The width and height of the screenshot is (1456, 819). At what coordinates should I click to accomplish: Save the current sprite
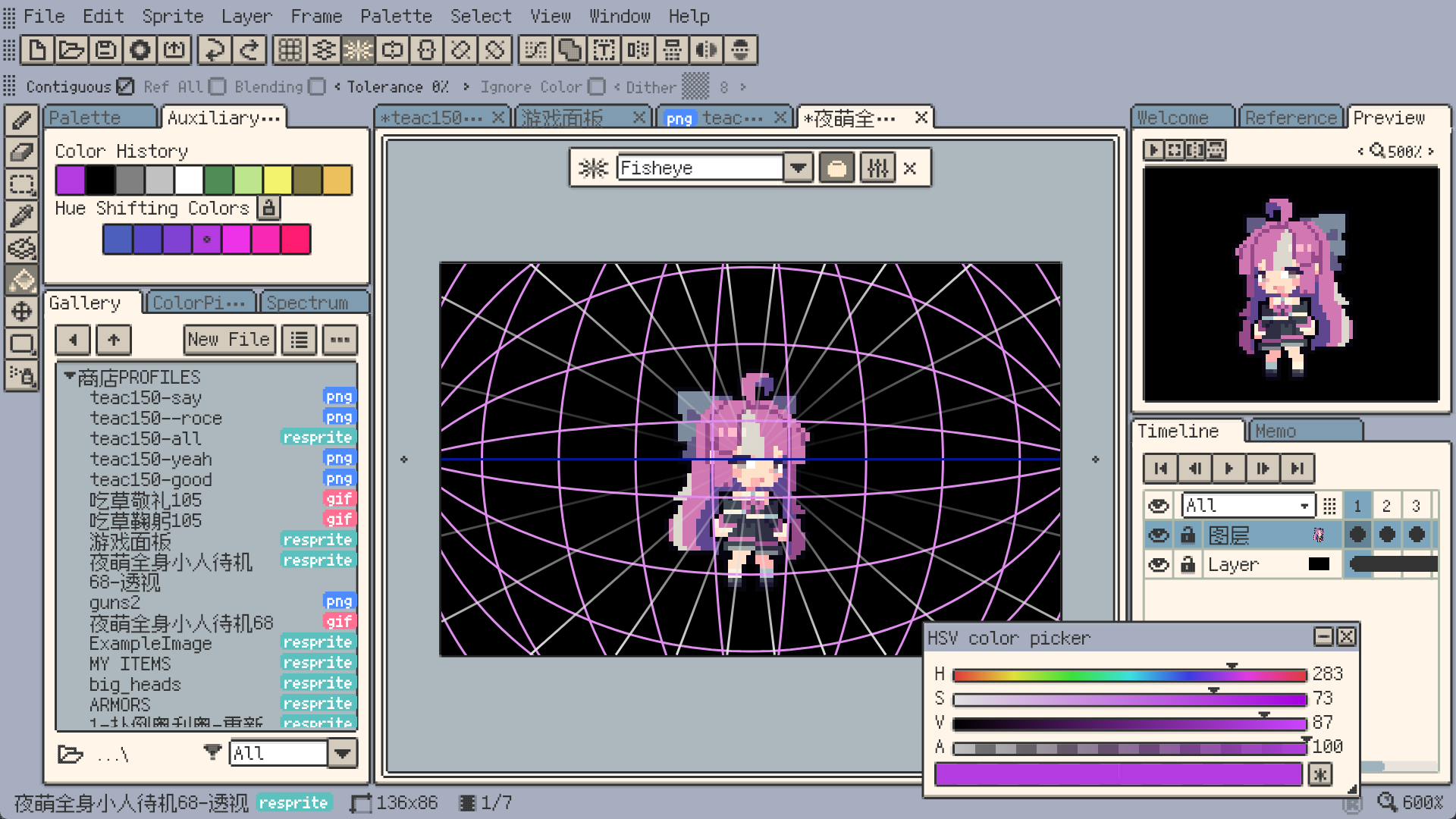click(x=105, y=50)
